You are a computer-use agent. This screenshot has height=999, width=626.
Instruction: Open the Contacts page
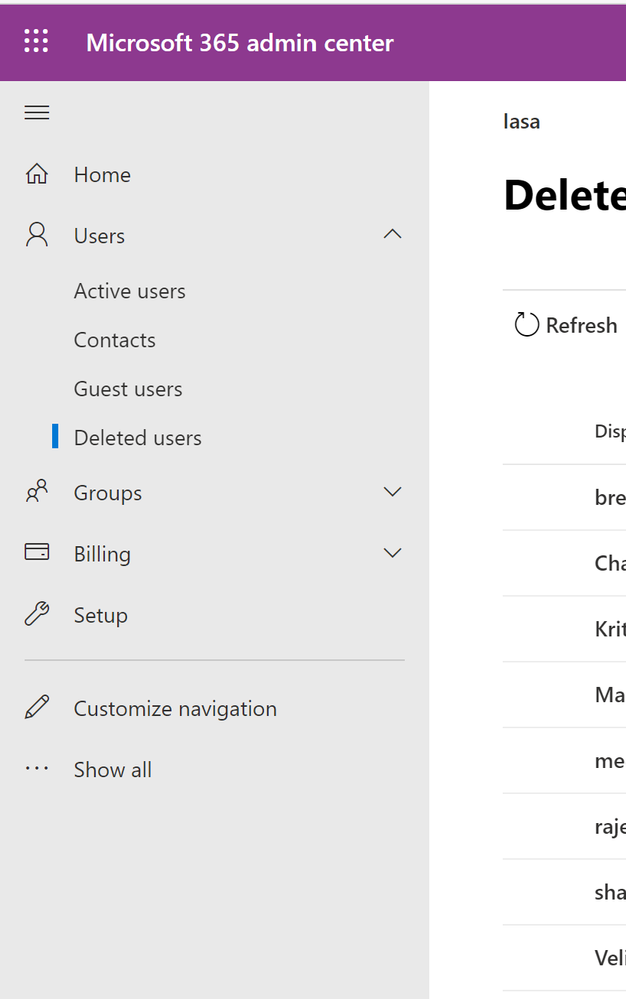coord(114,340)
